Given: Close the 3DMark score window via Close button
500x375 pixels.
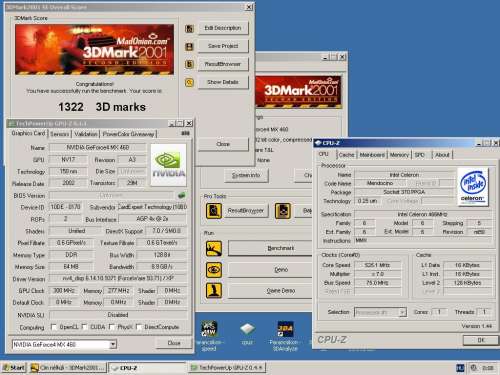Looking at the screenshot, I should [223, 144].
